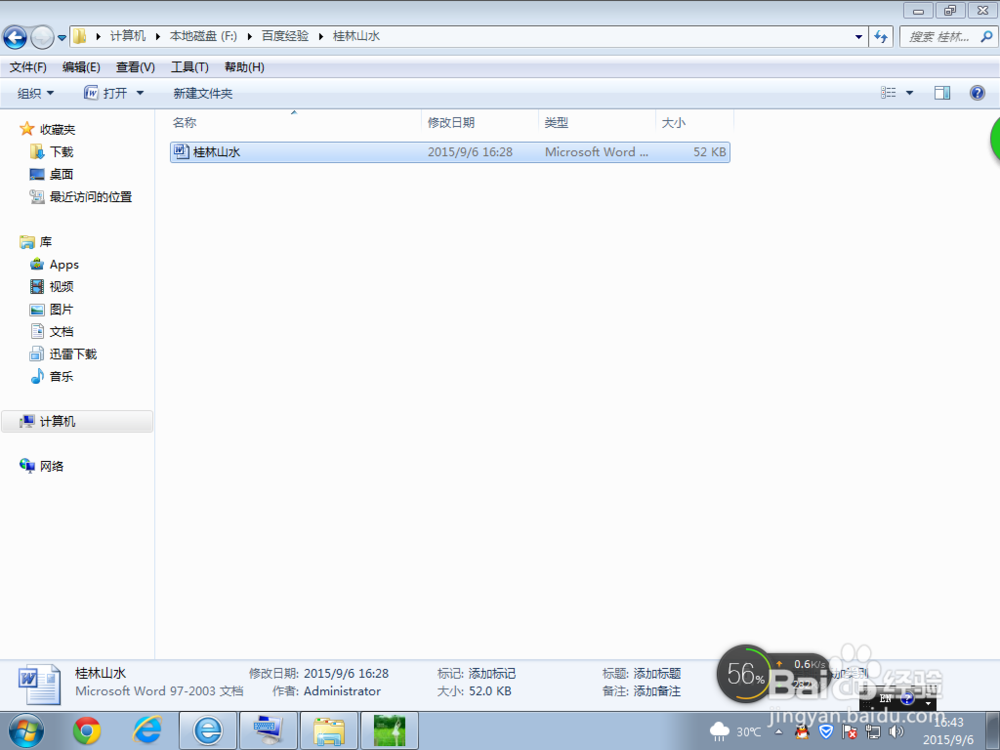Open the 工具(T) menu
The width and height of the screenshot is (1000, 750).
[x=189, y=67]
